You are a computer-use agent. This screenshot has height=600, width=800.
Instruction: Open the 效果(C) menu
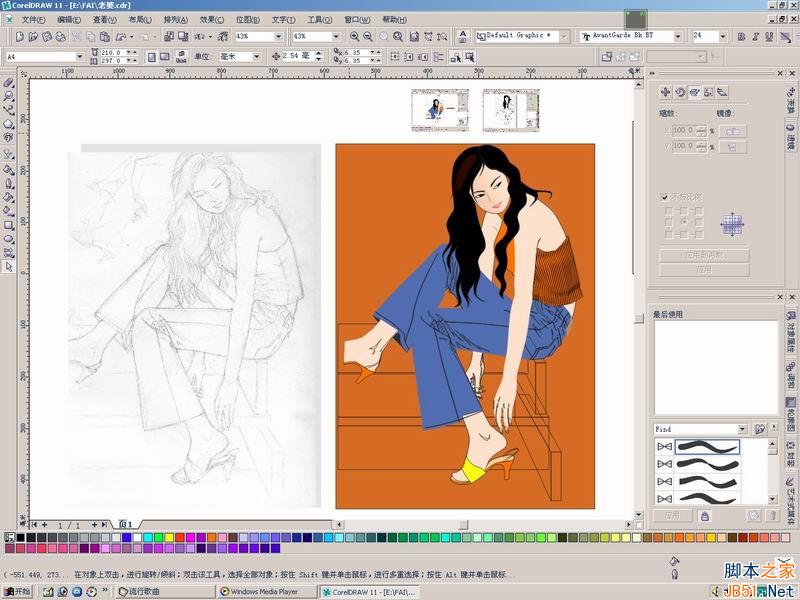[211, 19]
